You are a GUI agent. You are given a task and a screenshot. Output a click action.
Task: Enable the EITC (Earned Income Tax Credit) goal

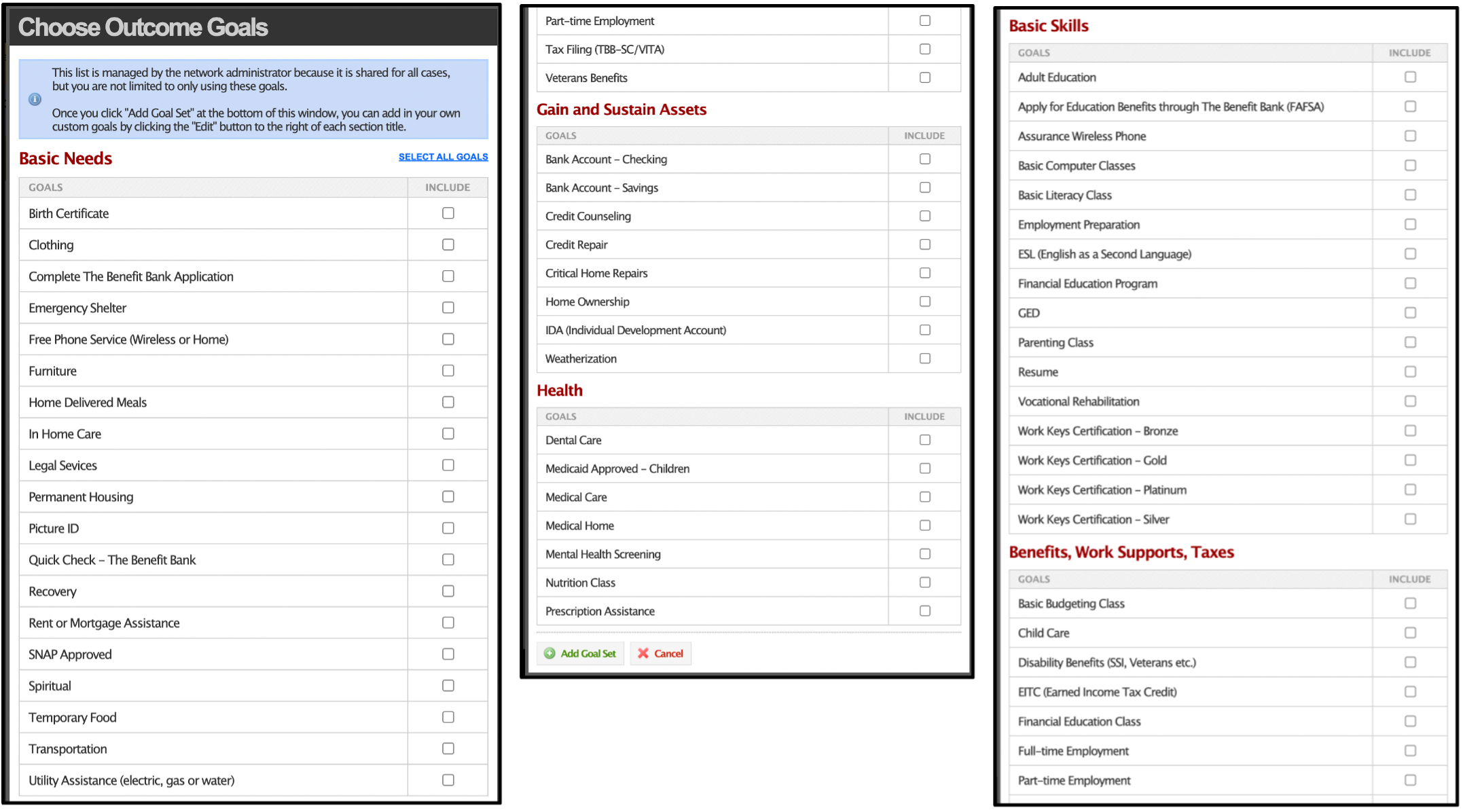click(x=1410, y=691)
